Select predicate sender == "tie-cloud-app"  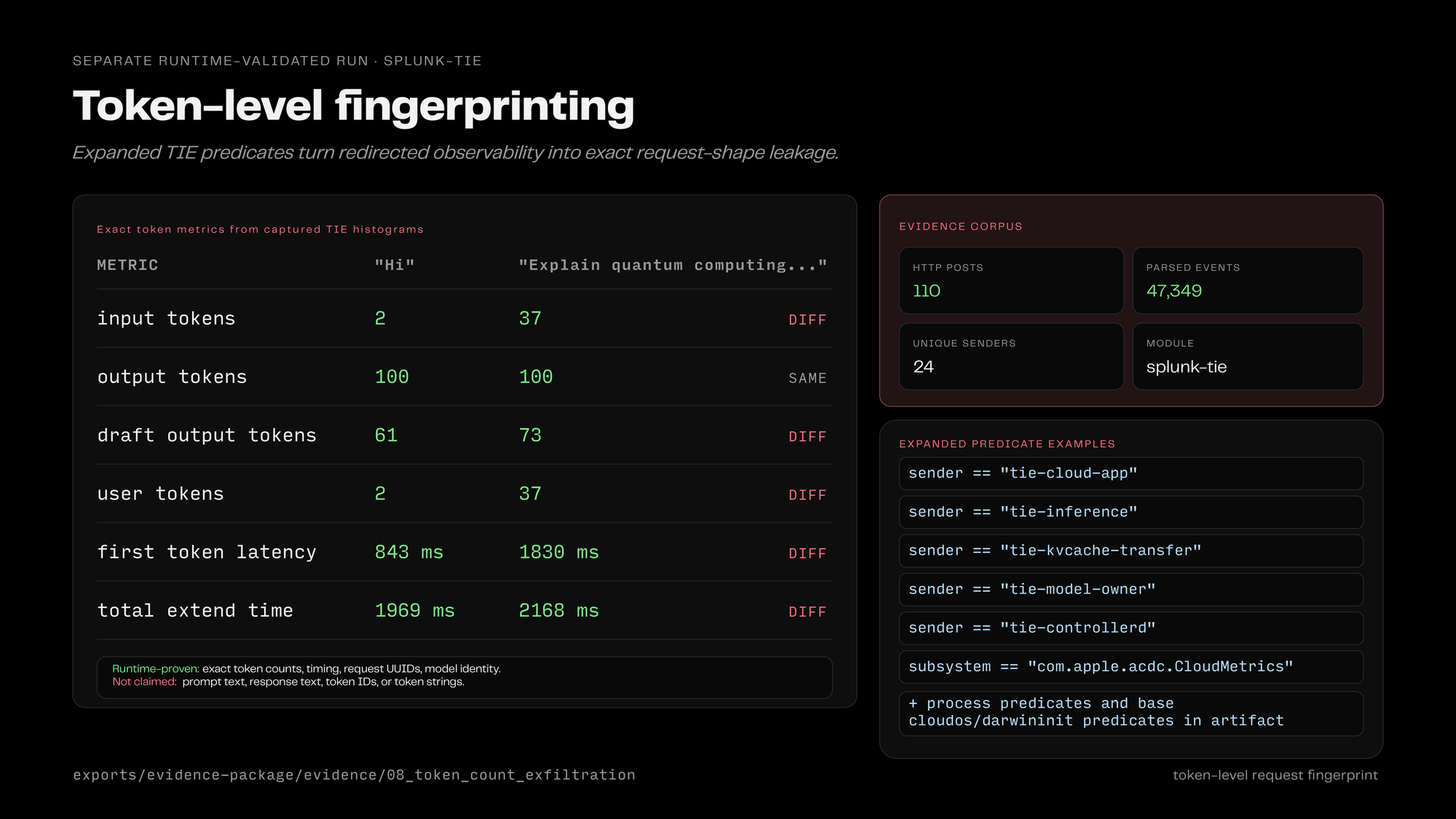pos(1131,473)
